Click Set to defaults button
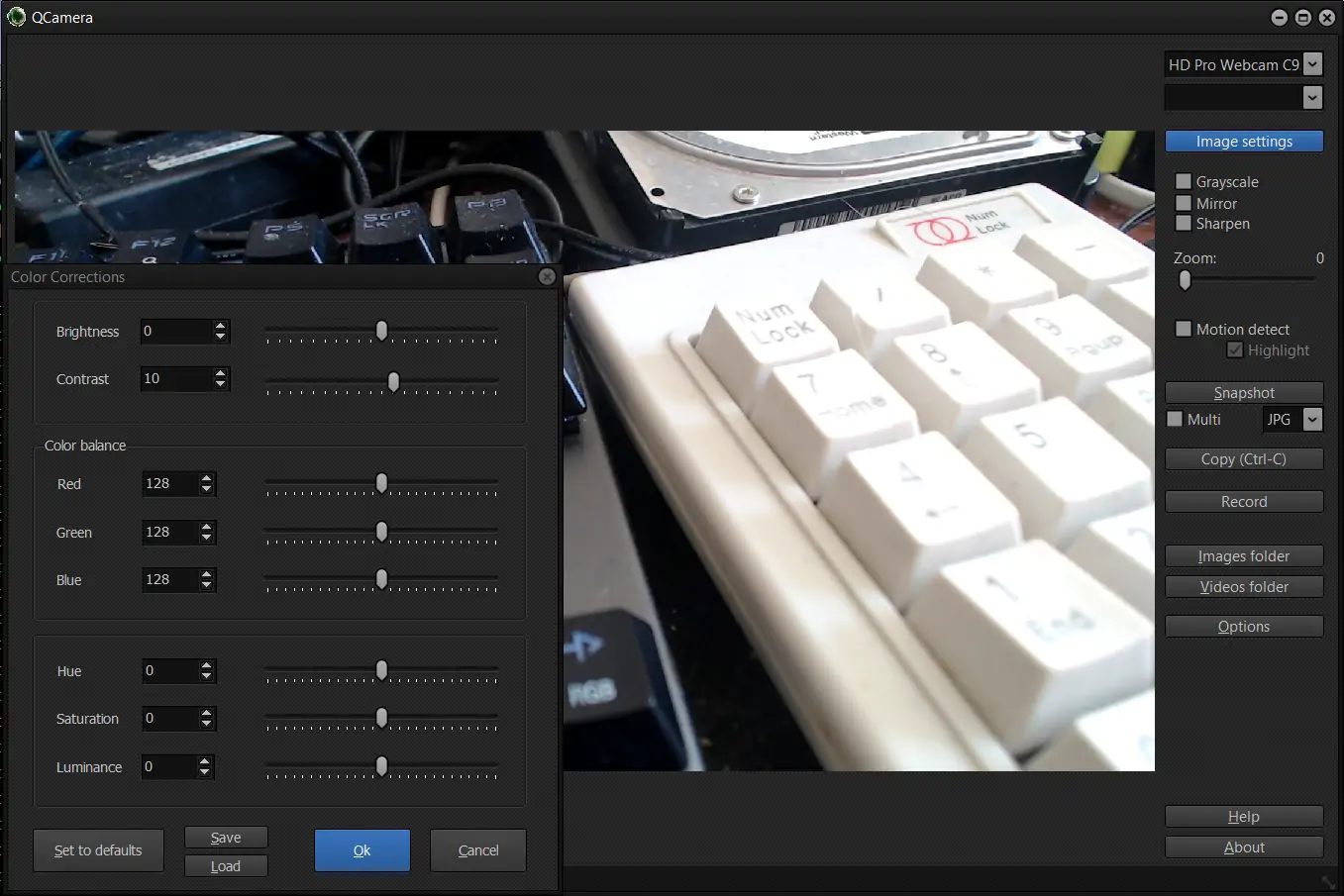1344x896 pixels. (x=98, y=850)
